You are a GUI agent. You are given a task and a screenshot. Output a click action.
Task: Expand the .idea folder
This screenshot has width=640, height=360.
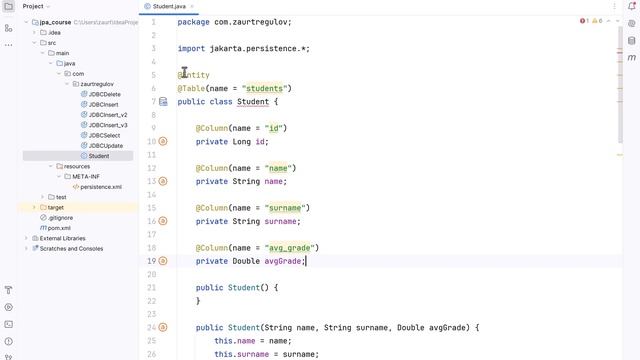pos(35,33)
